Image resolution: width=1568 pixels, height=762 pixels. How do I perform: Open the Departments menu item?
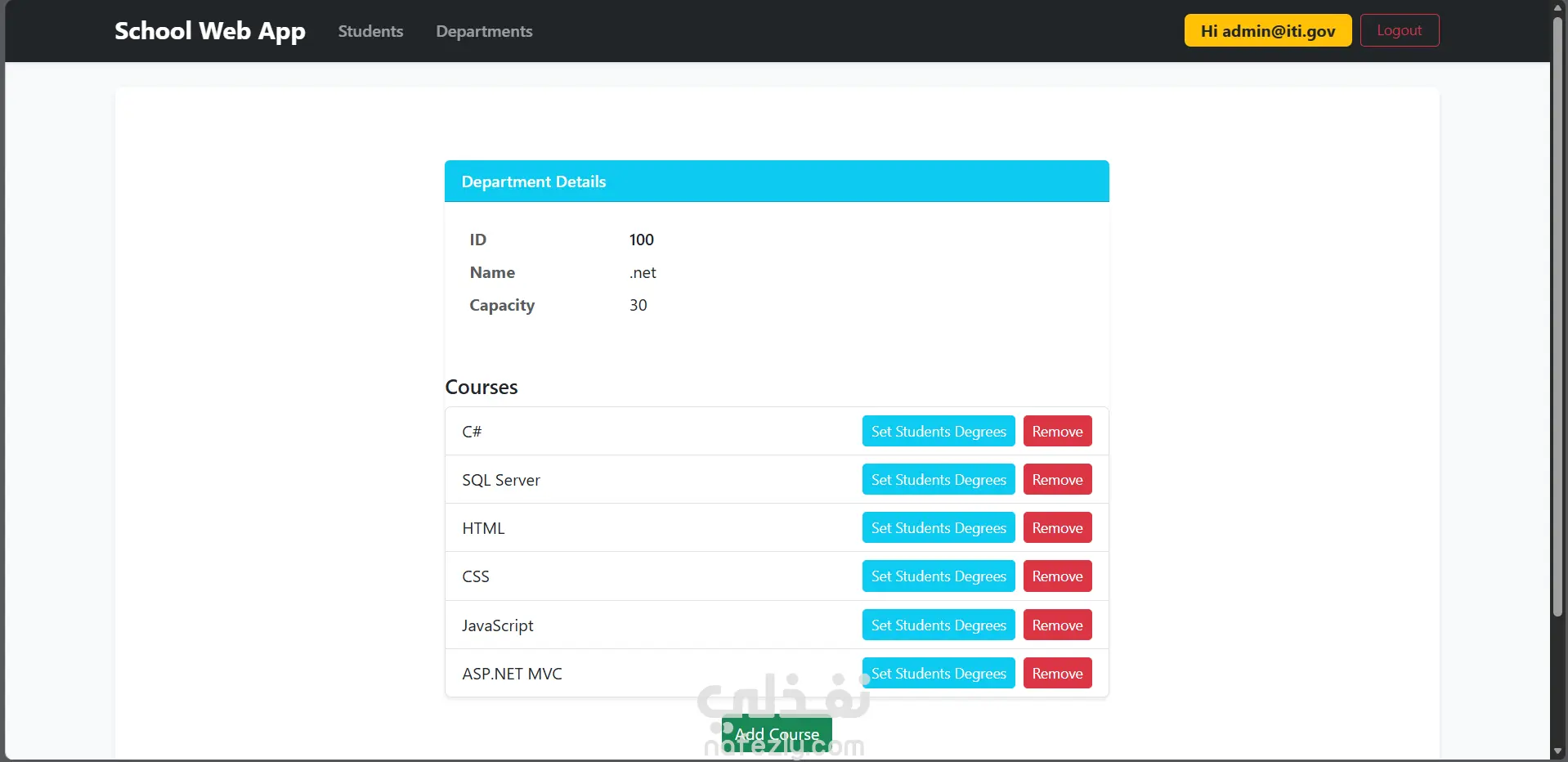point(484,31)
